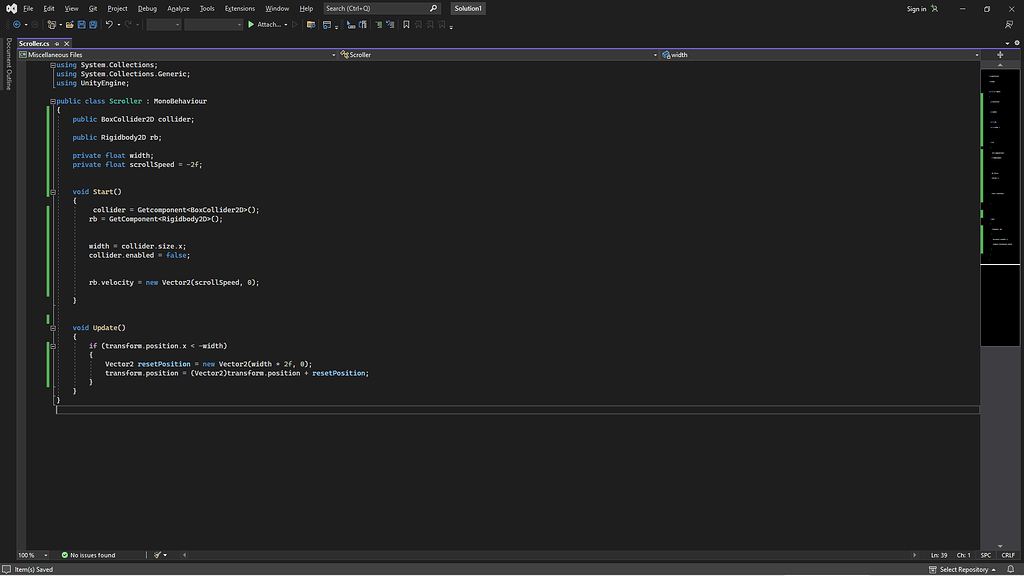This screenshot has height=576, width=1024.
Task: Open Select Repository in the status bar
Action: pos(963,568)
